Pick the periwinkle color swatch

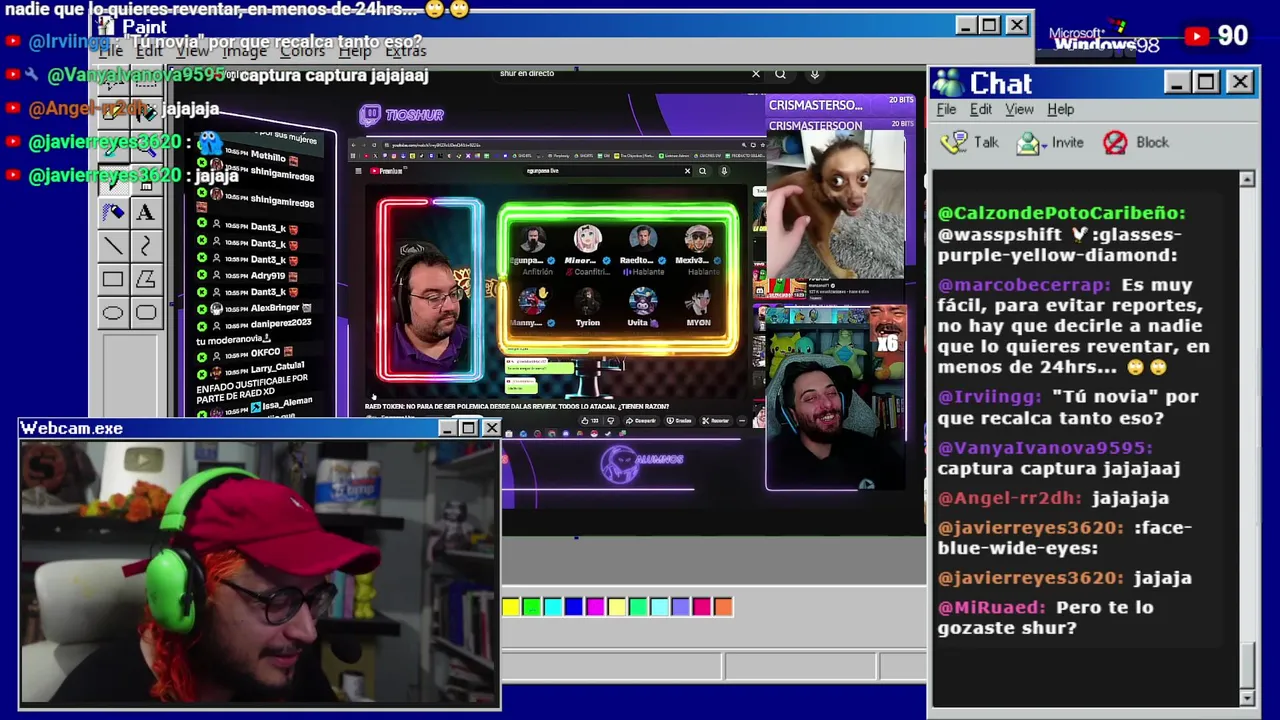pos(680,607)
